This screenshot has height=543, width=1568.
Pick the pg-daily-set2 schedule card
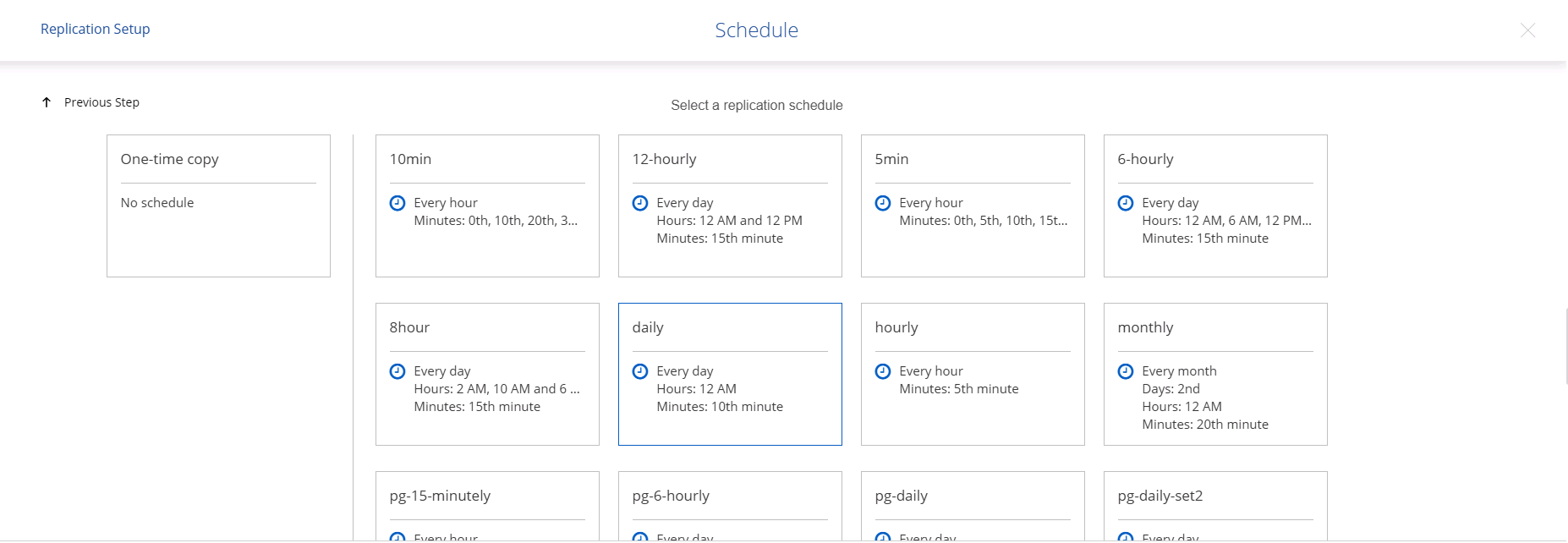point(1215,505)
